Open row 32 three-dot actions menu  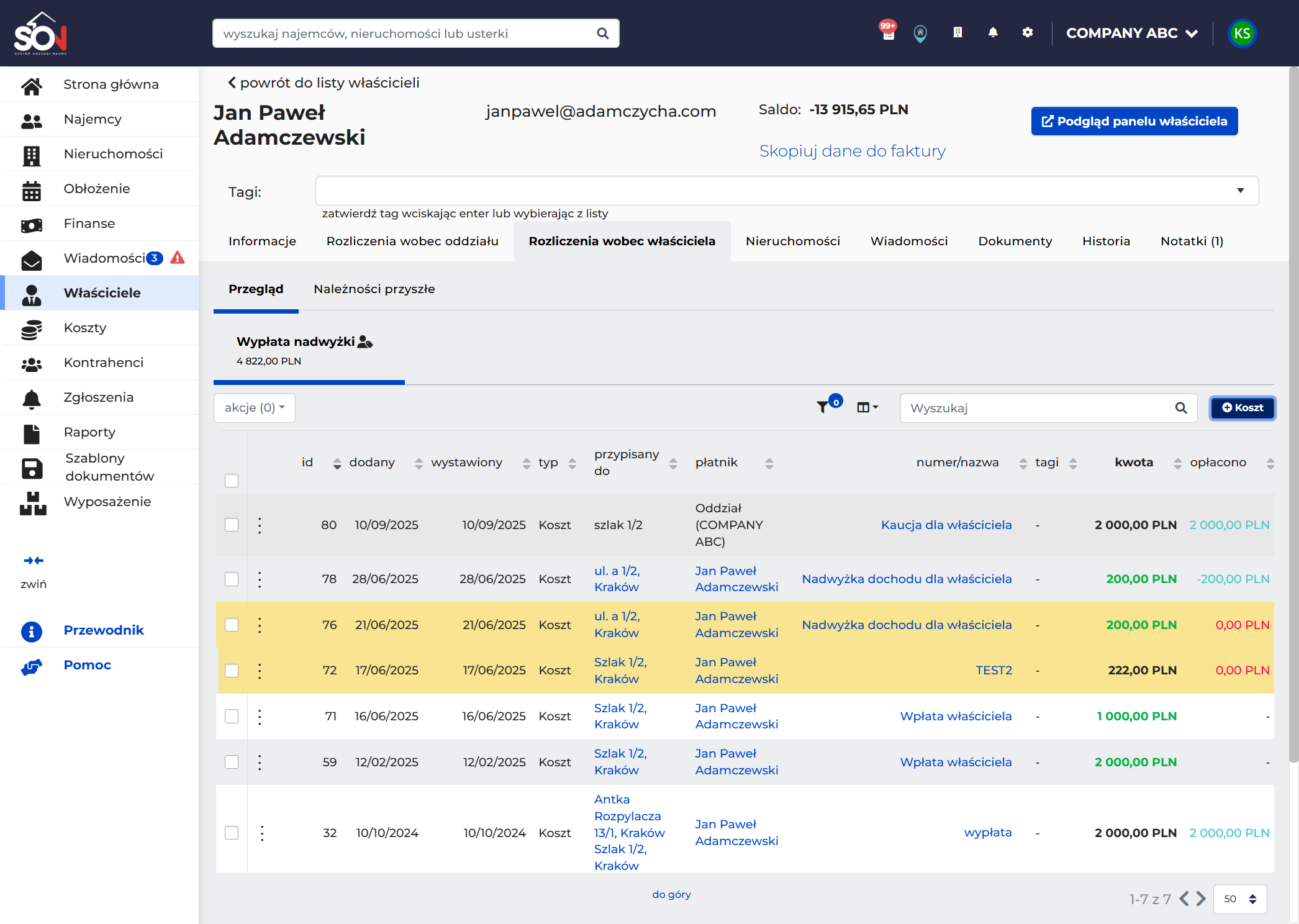(x=262, y=833)
